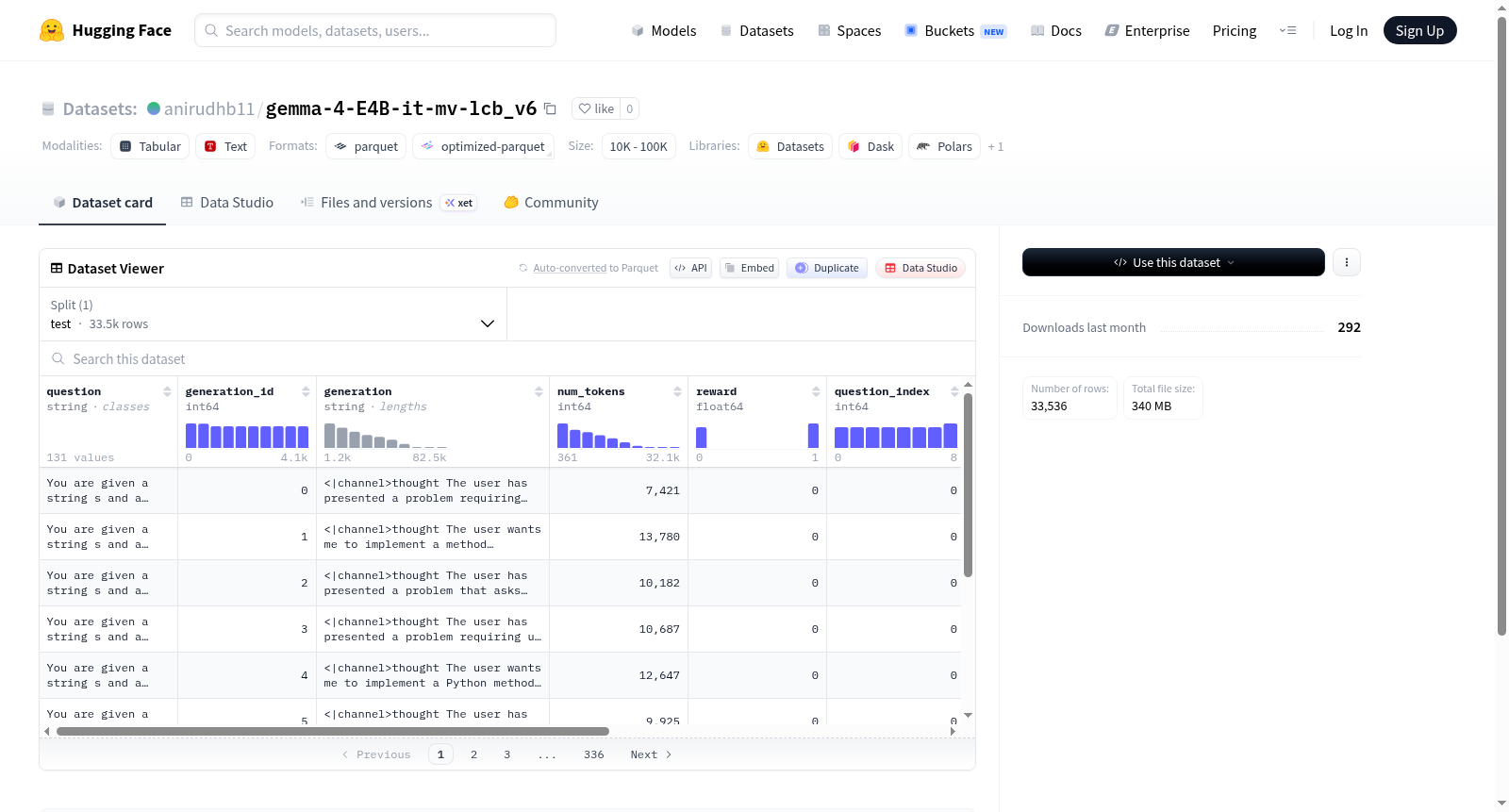
Task: Open the Use this dataset dropdown
Action: click(1173, 262)
